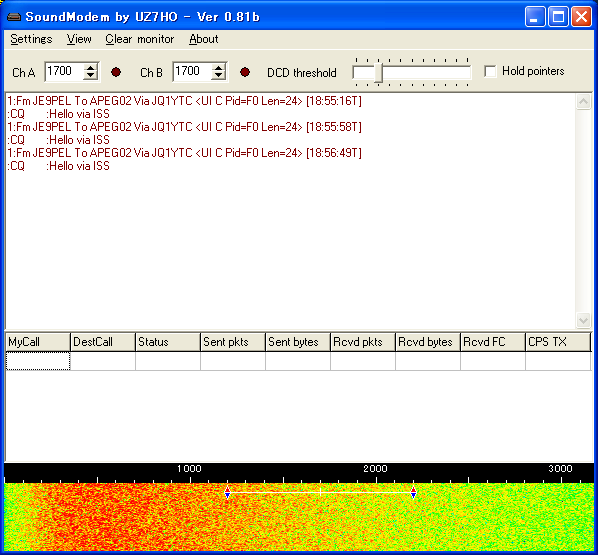Choose Clear monitor from menu bar

pyautogui.click(x=140, y=39)
